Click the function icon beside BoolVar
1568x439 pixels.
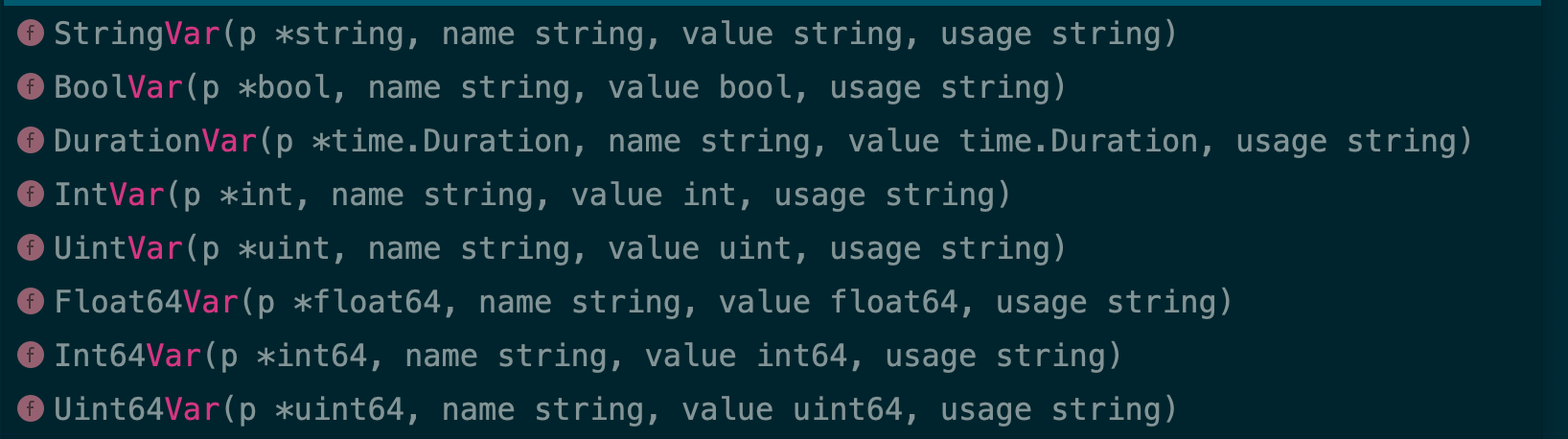click(x=31, y=87)
